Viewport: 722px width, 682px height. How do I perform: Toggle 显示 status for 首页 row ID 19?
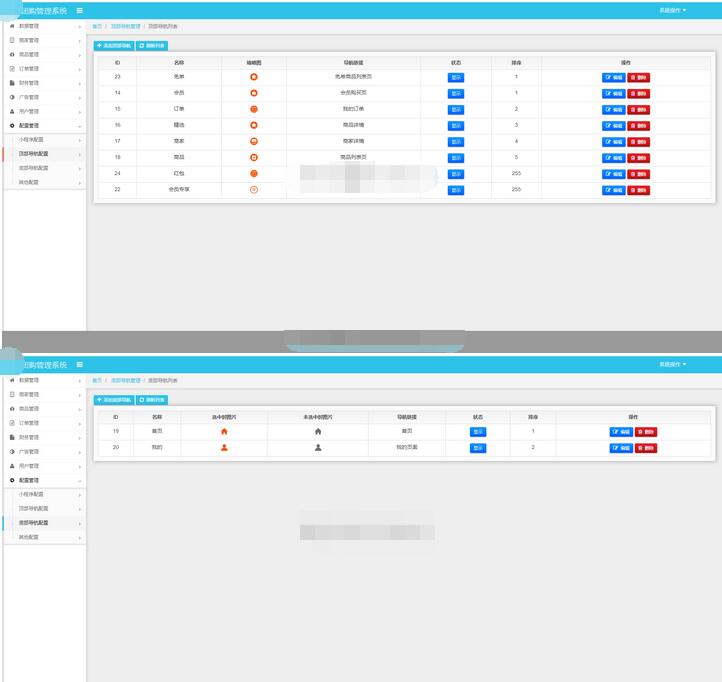point(478,432)
